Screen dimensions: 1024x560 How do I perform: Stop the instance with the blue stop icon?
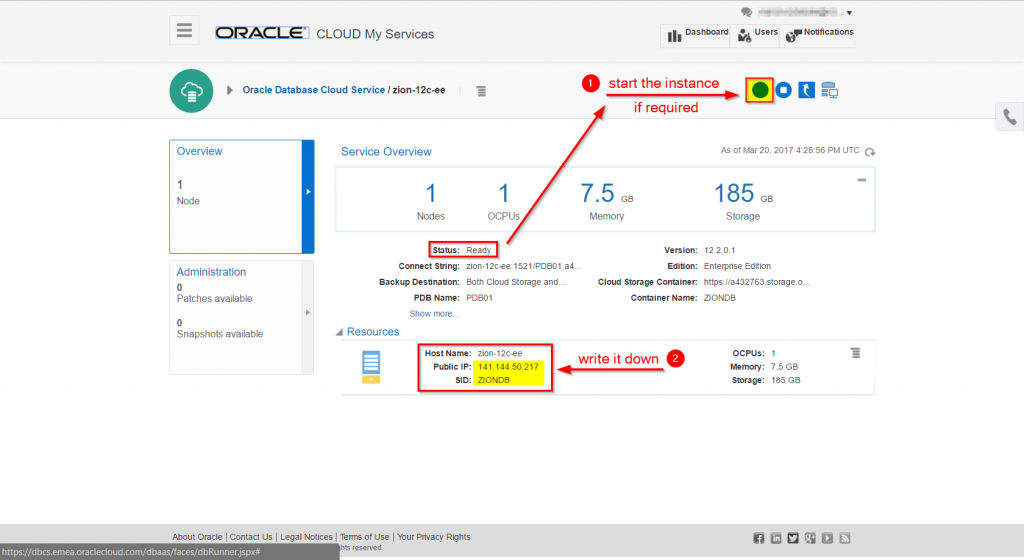(784, 90)
